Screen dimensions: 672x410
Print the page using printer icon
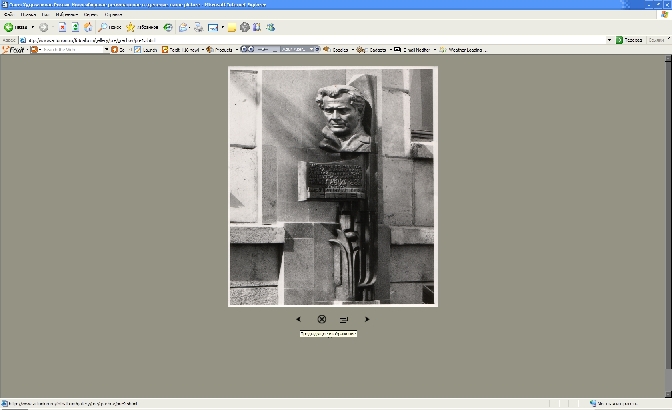pos(198,27)
